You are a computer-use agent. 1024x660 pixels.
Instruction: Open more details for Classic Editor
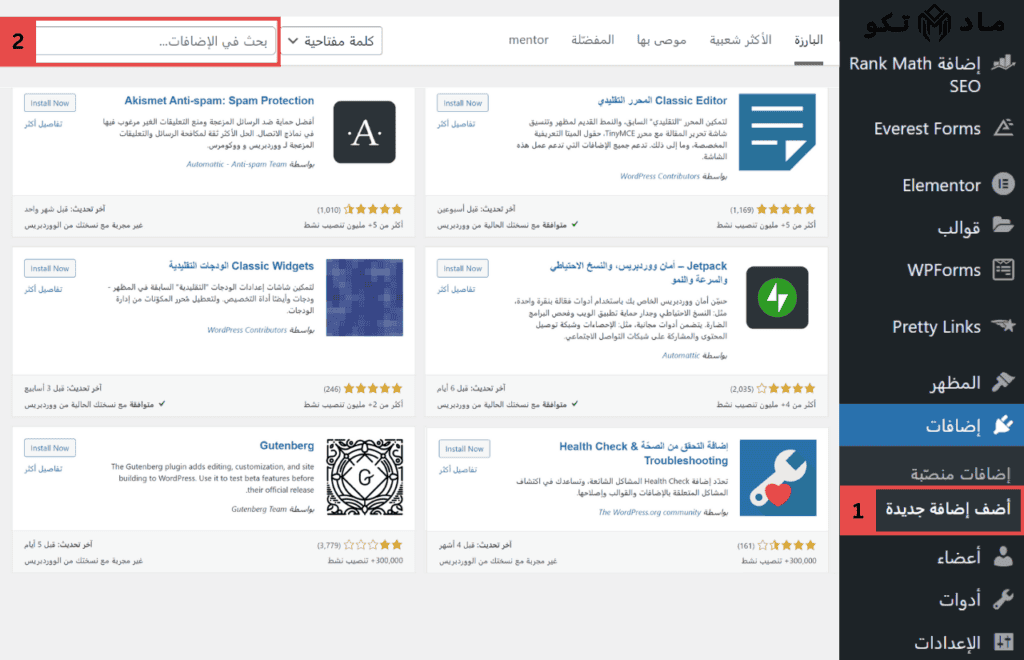pyautogui.click(x=456, y=123)
